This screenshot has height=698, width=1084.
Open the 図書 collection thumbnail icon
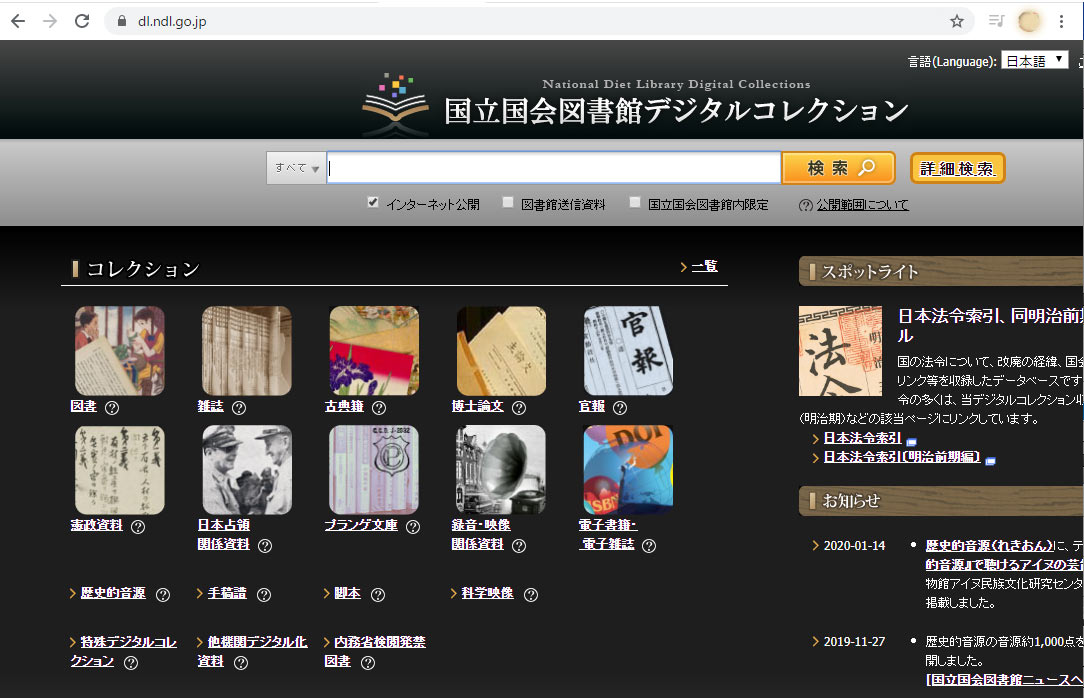tap(119, 351)
